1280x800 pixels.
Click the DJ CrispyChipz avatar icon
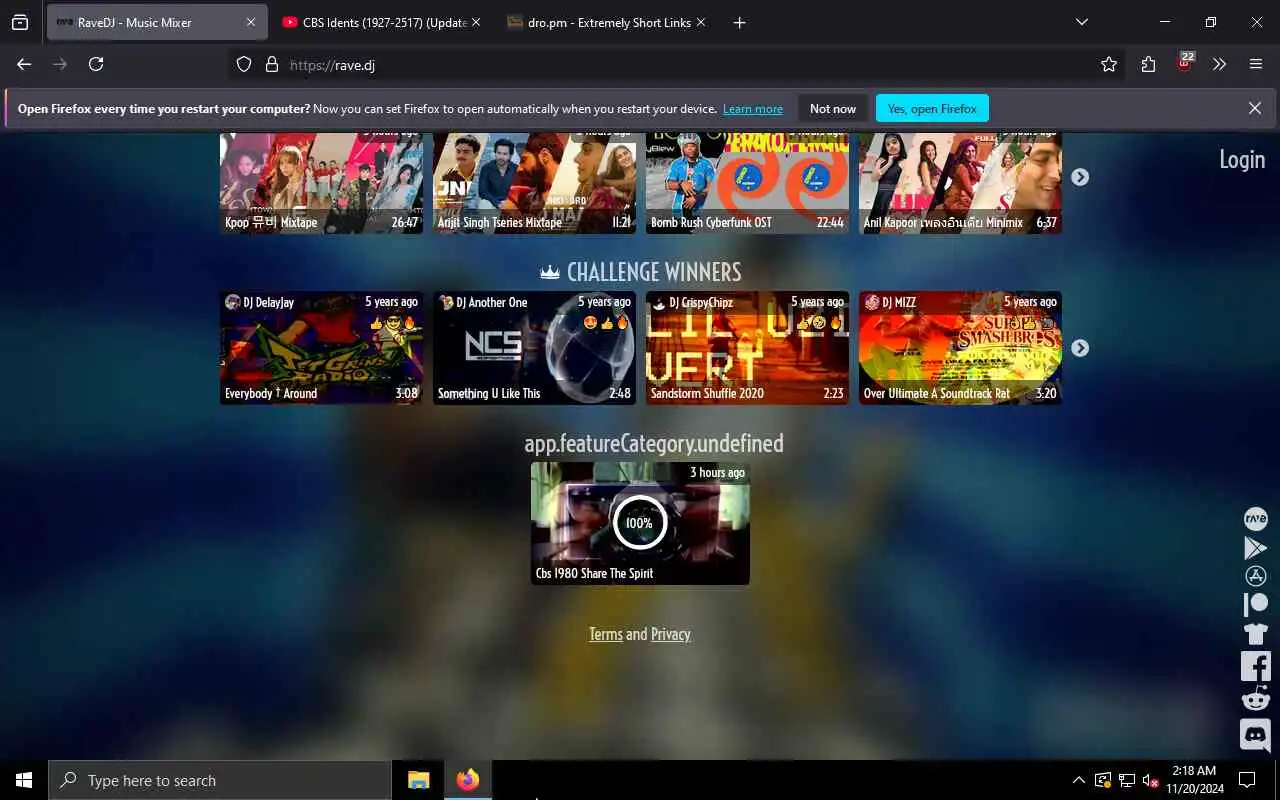(x=659, y=302)
